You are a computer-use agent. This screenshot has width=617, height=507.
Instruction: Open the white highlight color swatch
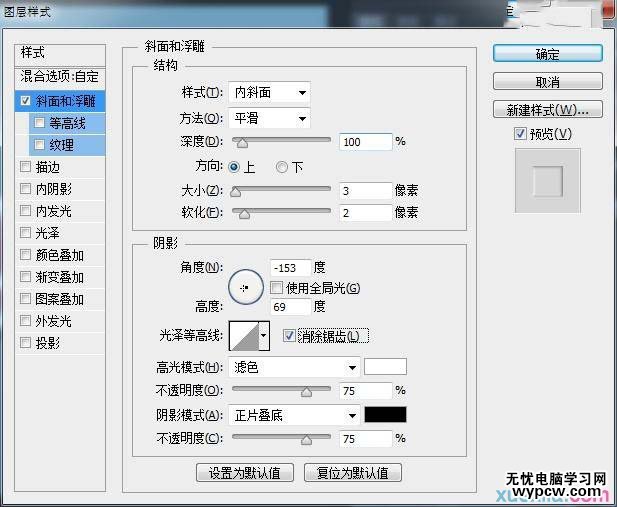click(385, 367)
